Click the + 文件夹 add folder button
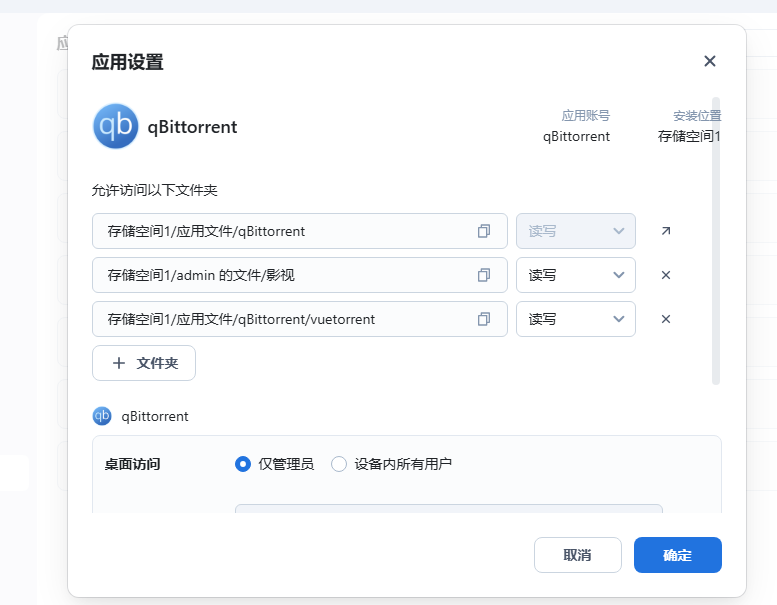 click(x=144, y=363)
